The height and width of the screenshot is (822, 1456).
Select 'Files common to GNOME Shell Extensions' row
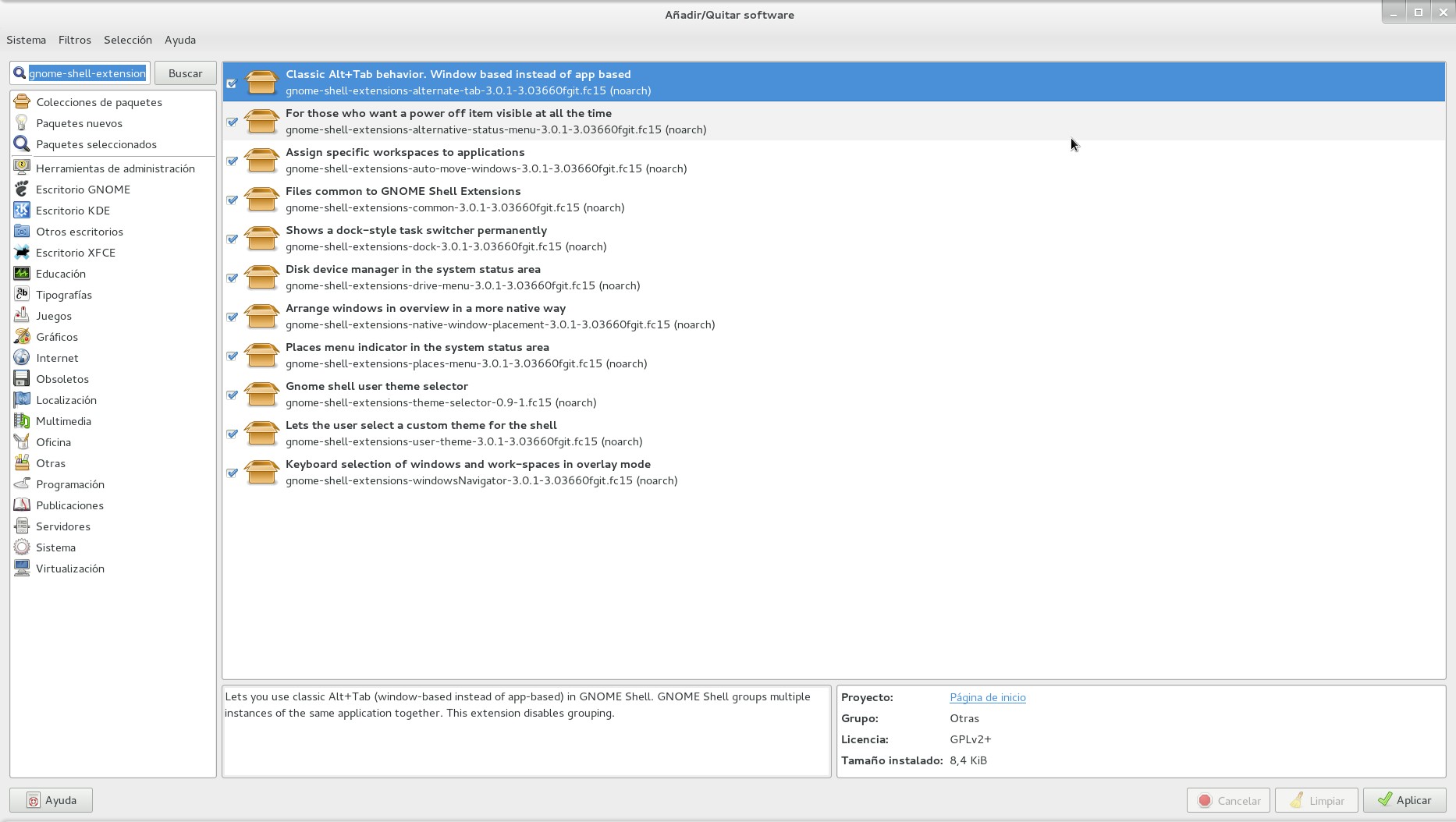point(833,199)
